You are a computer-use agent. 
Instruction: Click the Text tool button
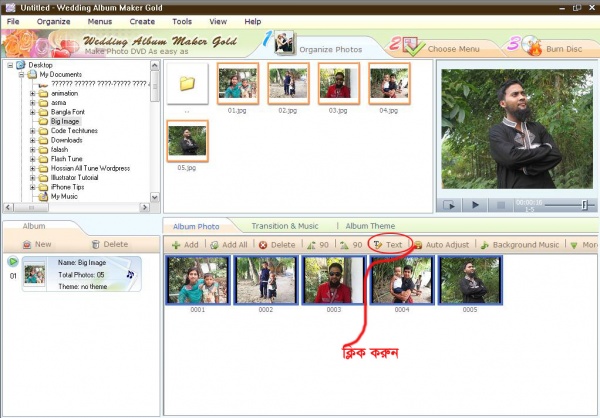point(388,245)
